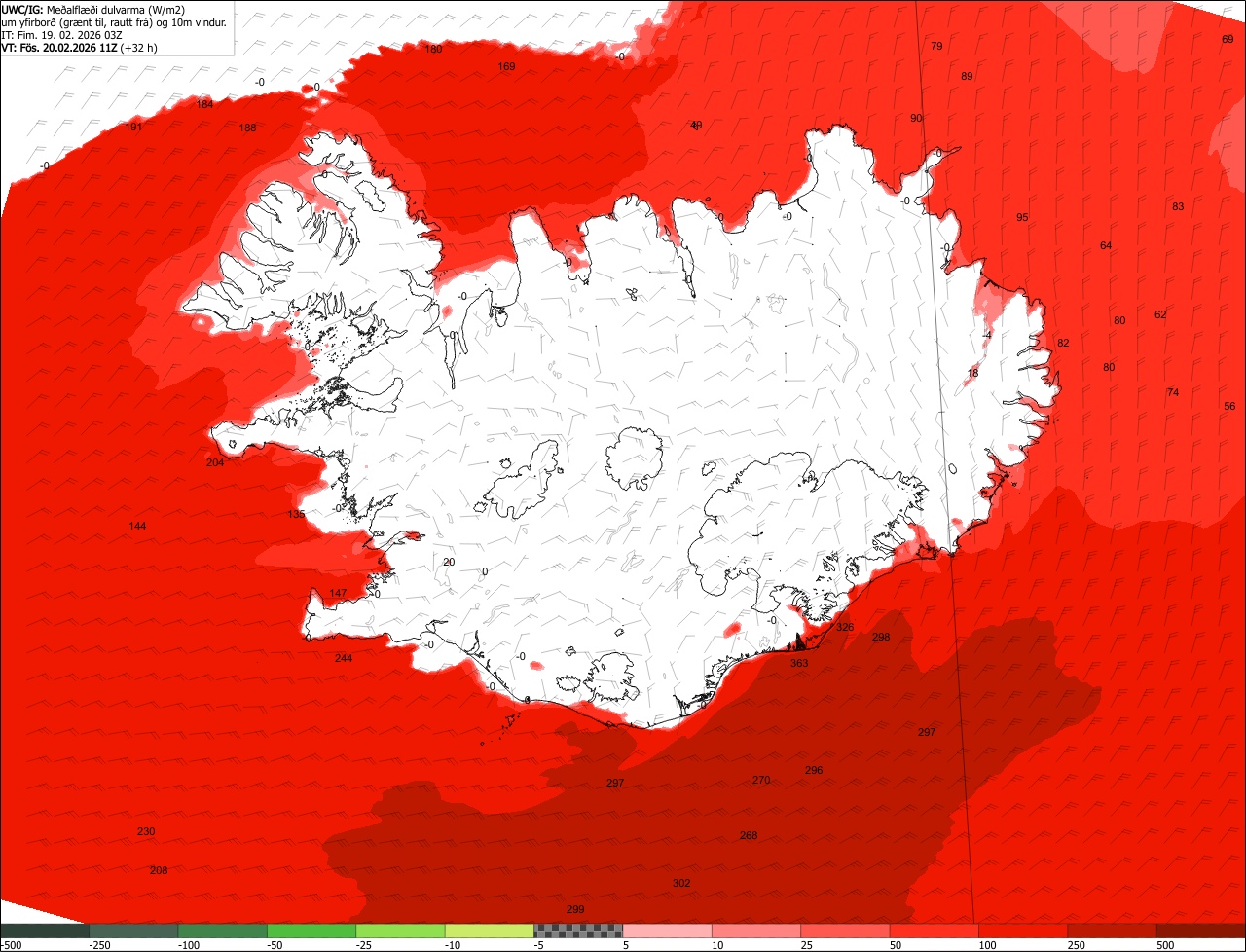Click the 'IT: Fim. 19. 02. 2026 03Z' line
This screenshot has width=1246, height=952.
62,34
